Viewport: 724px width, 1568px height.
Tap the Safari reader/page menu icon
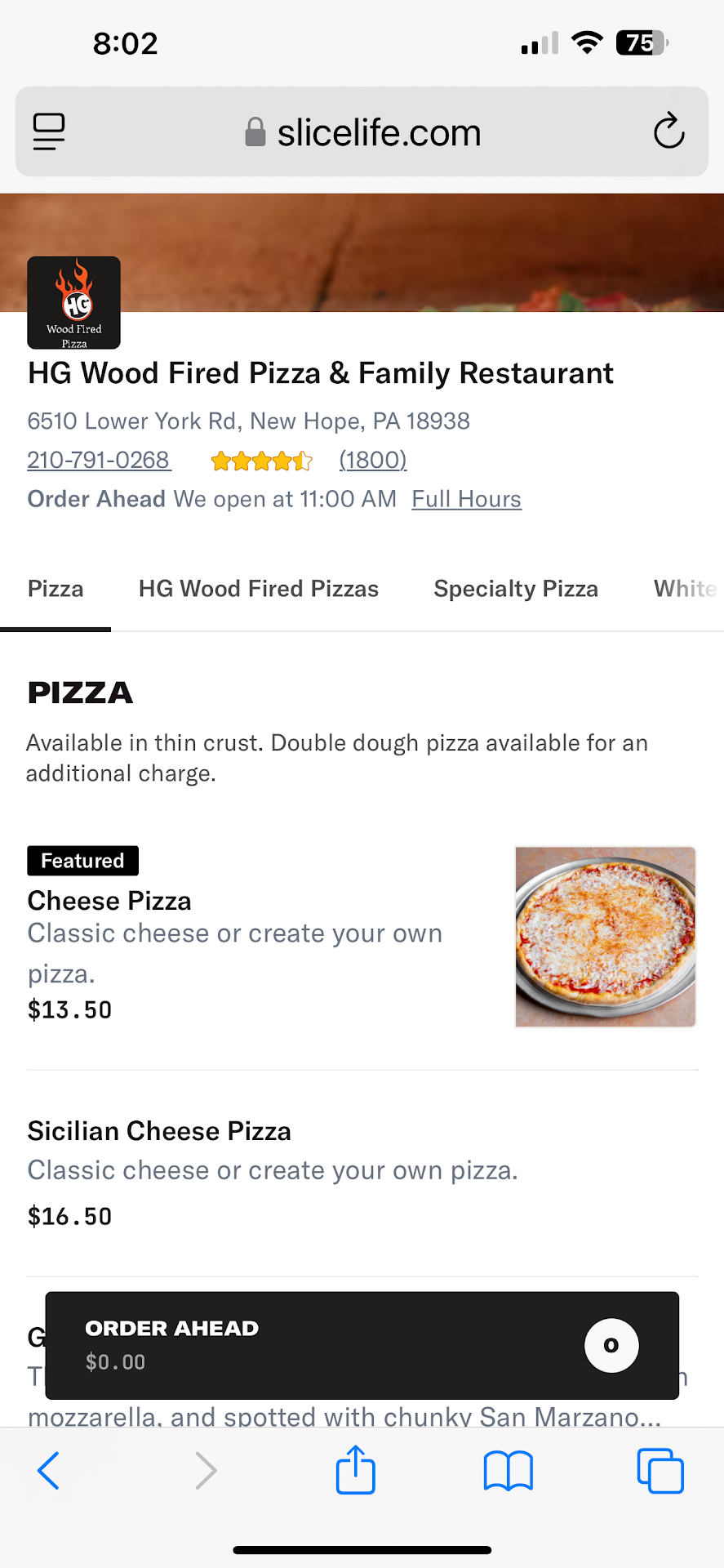click(49, 131)
